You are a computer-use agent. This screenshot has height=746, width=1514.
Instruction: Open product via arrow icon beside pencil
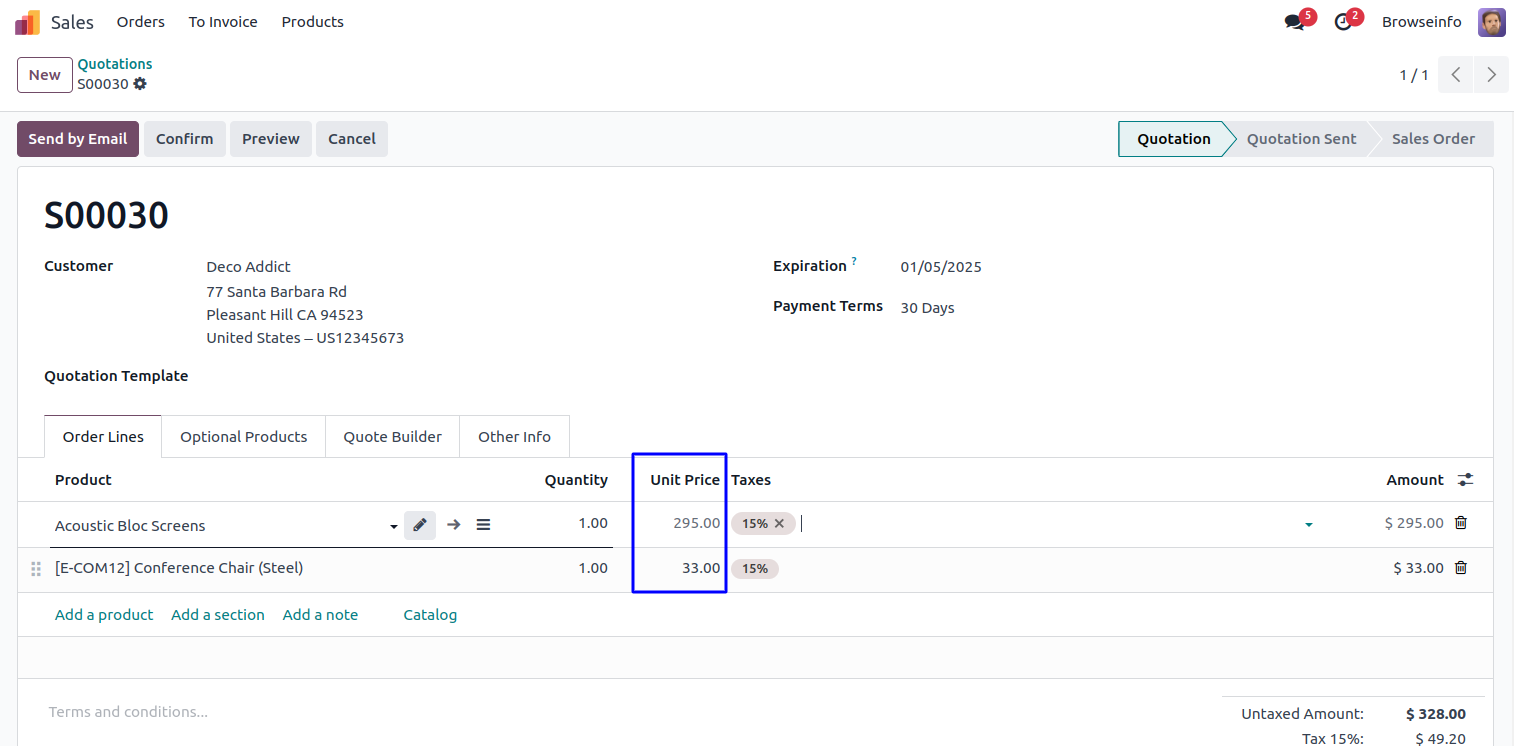454,525
